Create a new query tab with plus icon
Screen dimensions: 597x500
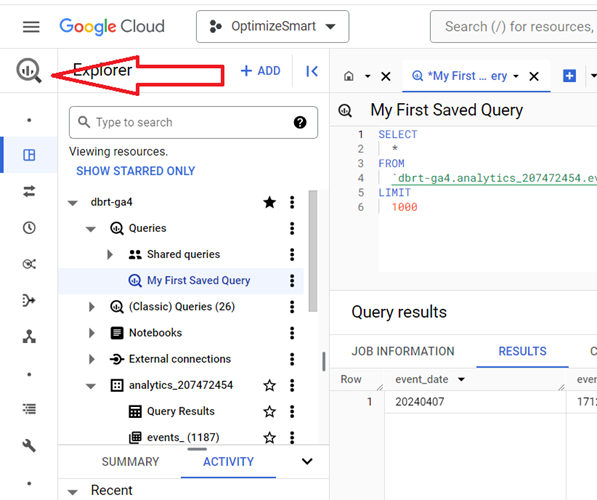569,76
